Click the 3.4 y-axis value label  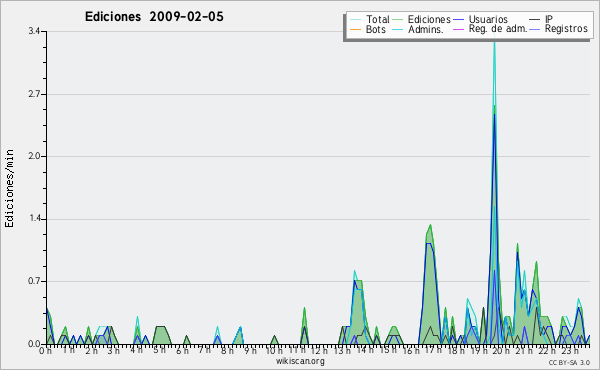point(34,31)
